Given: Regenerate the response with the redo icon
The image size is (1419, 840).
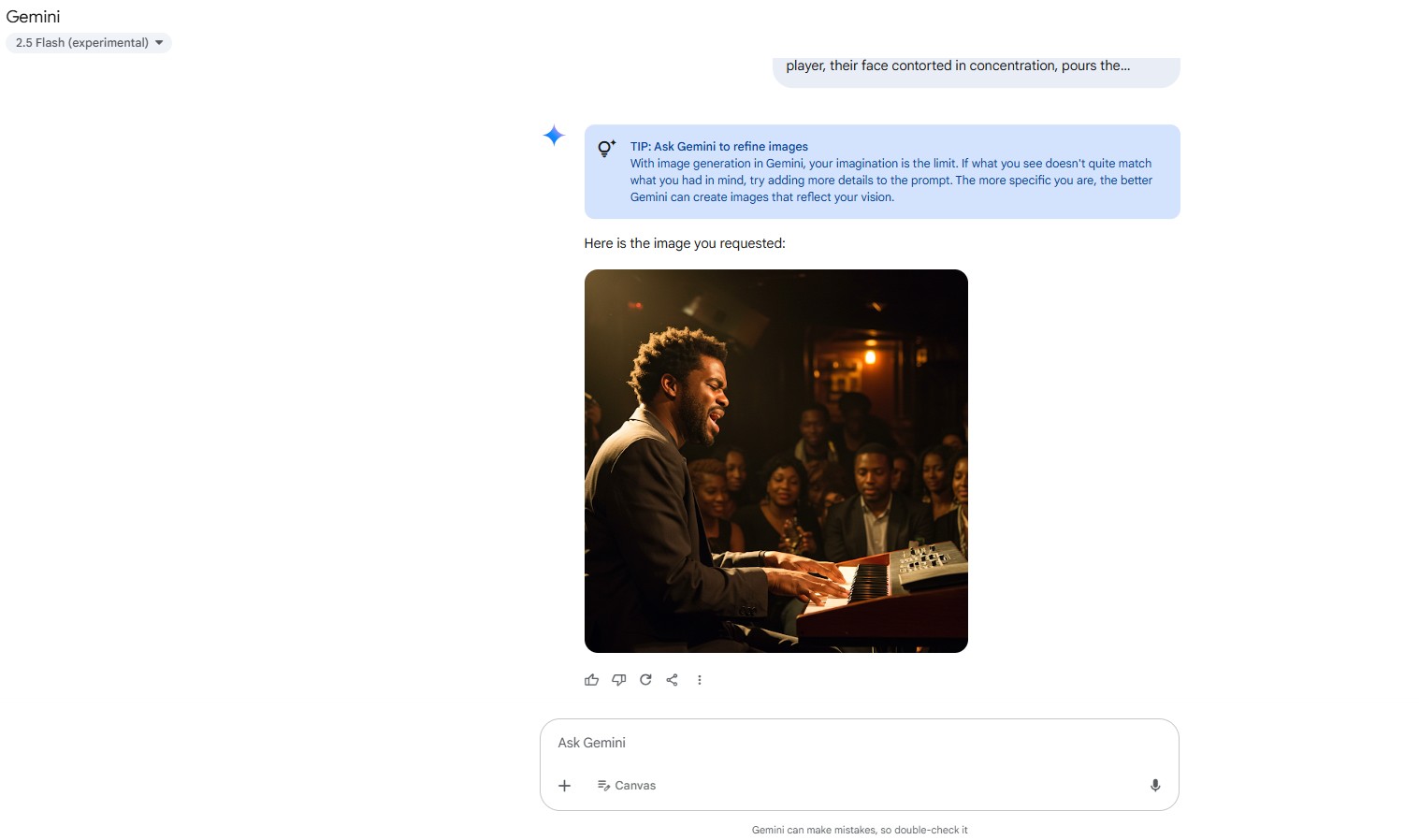Looking at the screenshot, I should click(645, 680).
